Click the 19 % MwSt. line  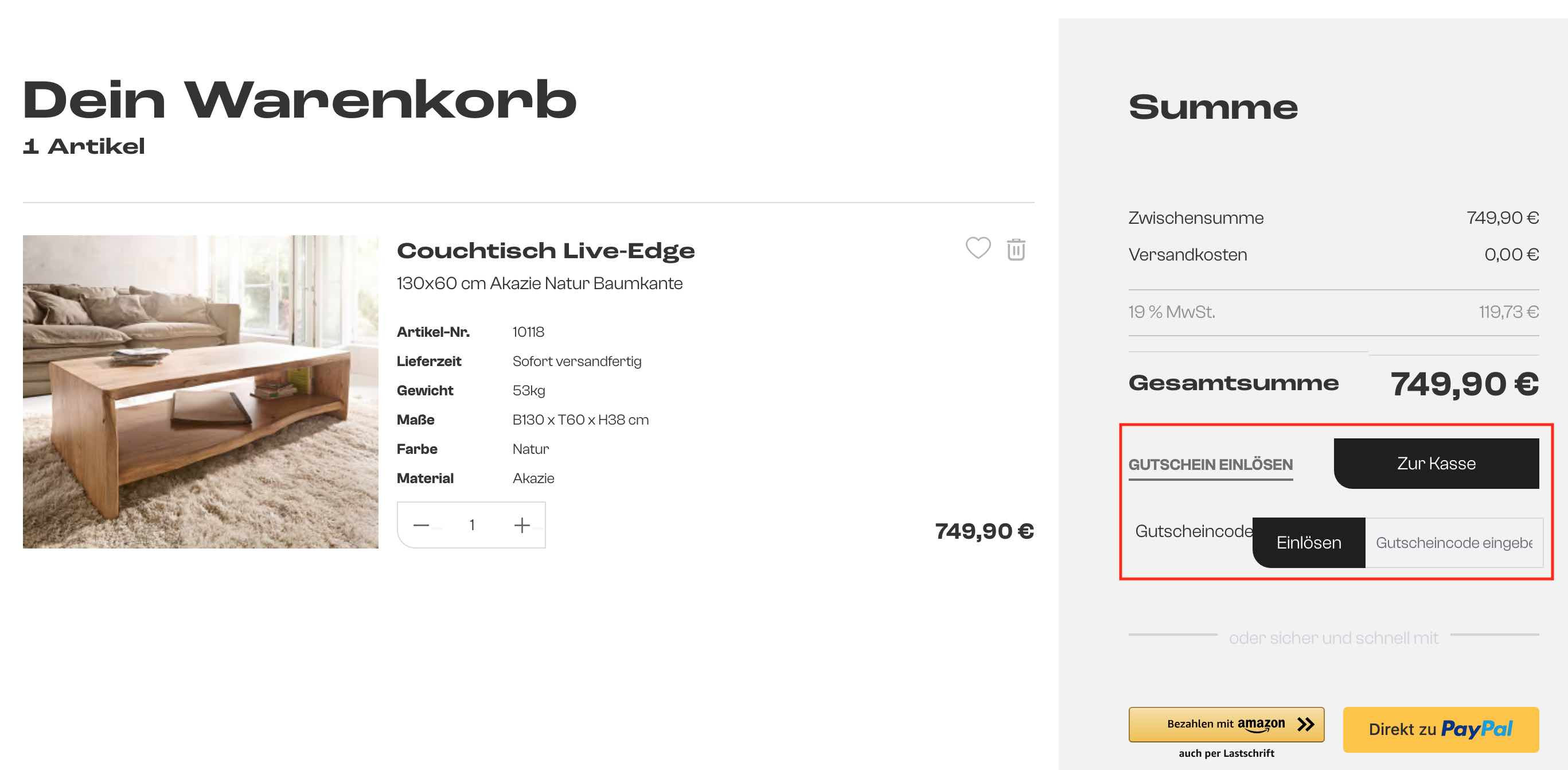[1171, 312]
